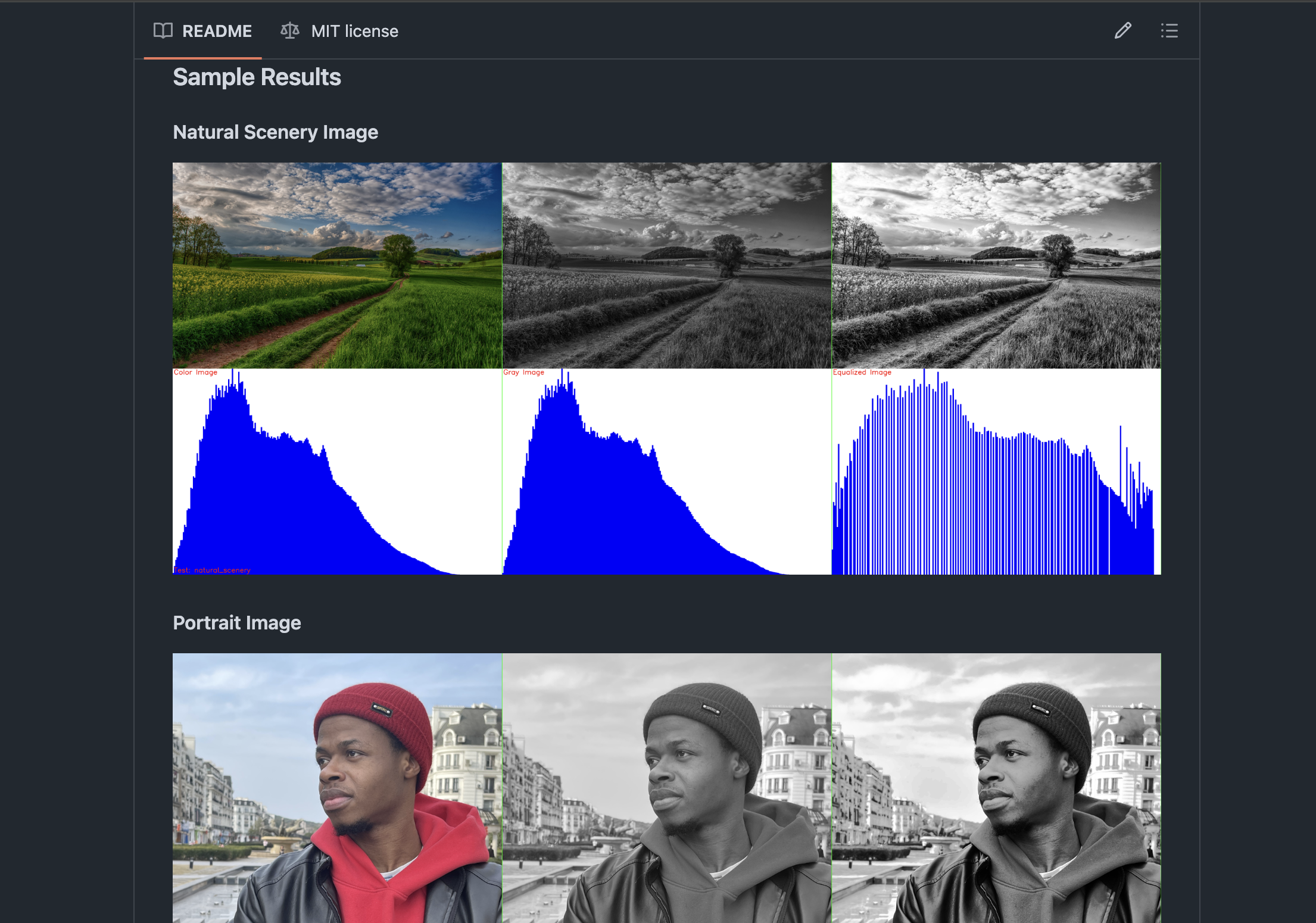Click the Equalized Image label on the histogram
1316x923 pixels.
click(x=862, y=372)
